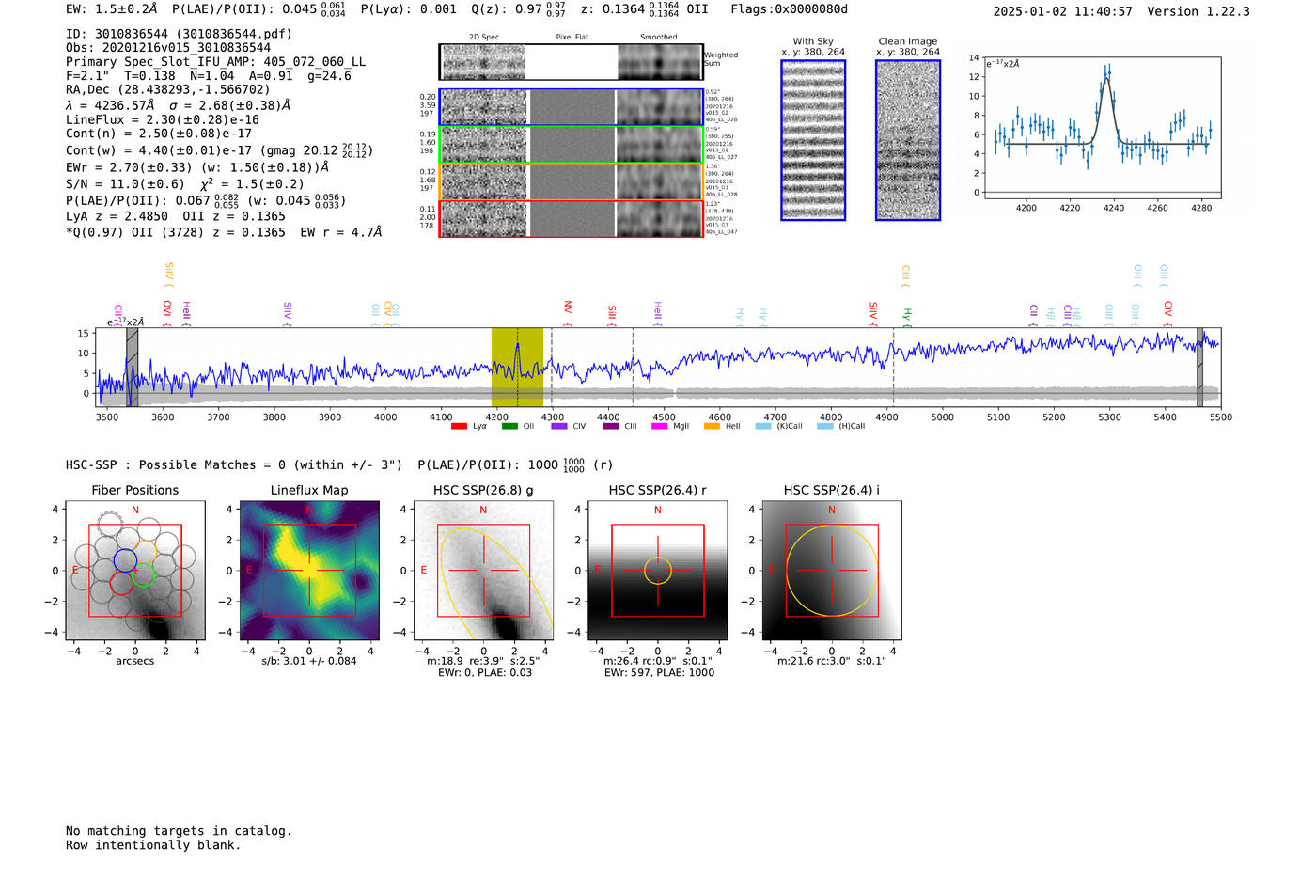Click the blue fiber circle in Fiber Positions
Viewport: 1316px width, 896px height.
pos(125,560)
